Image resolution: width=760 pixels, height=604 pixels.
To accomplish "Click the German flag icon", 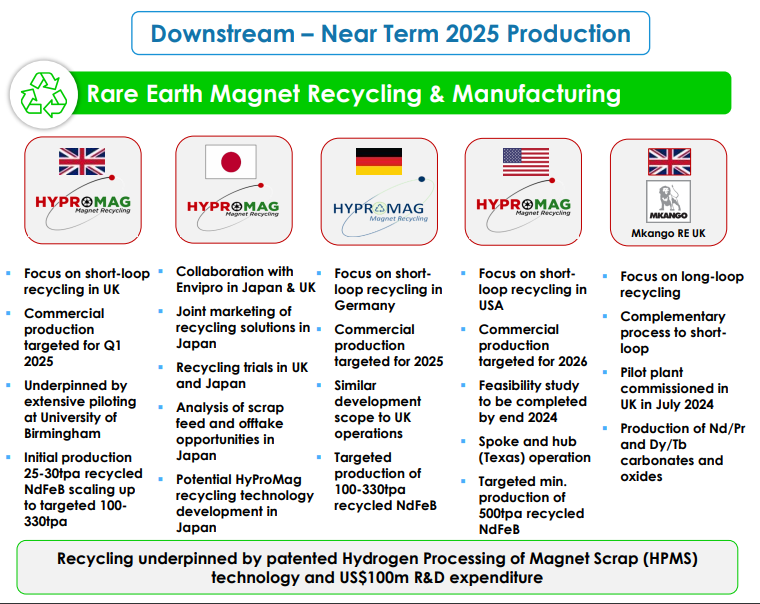I will point(379,161).
